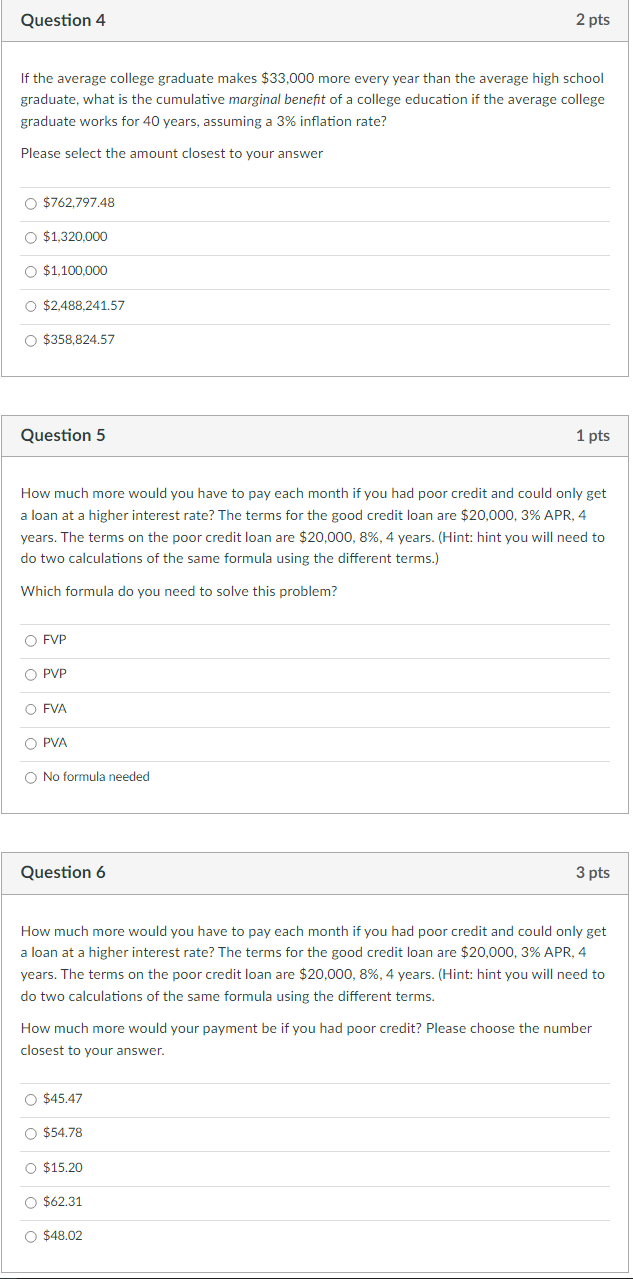
Task: Select the $358,824.57 option
Action: (x=31, y=340)
